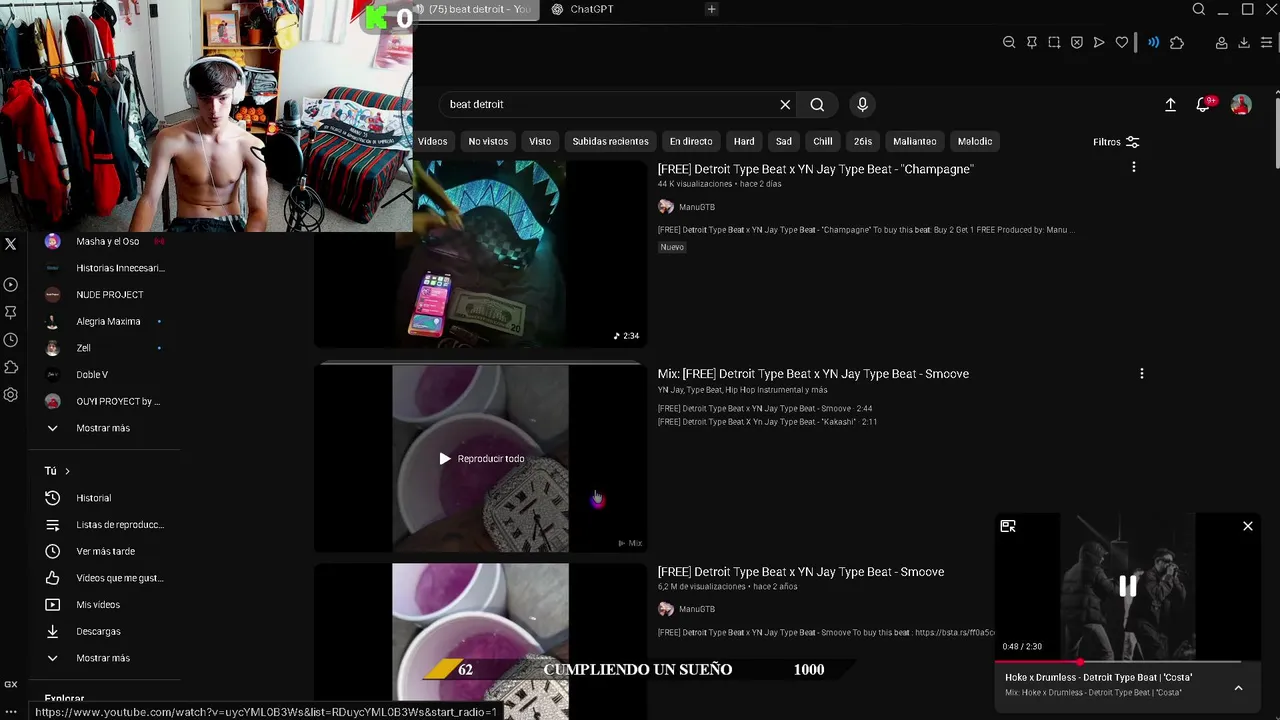Pause the miniplayer video

pos(1127,587)
